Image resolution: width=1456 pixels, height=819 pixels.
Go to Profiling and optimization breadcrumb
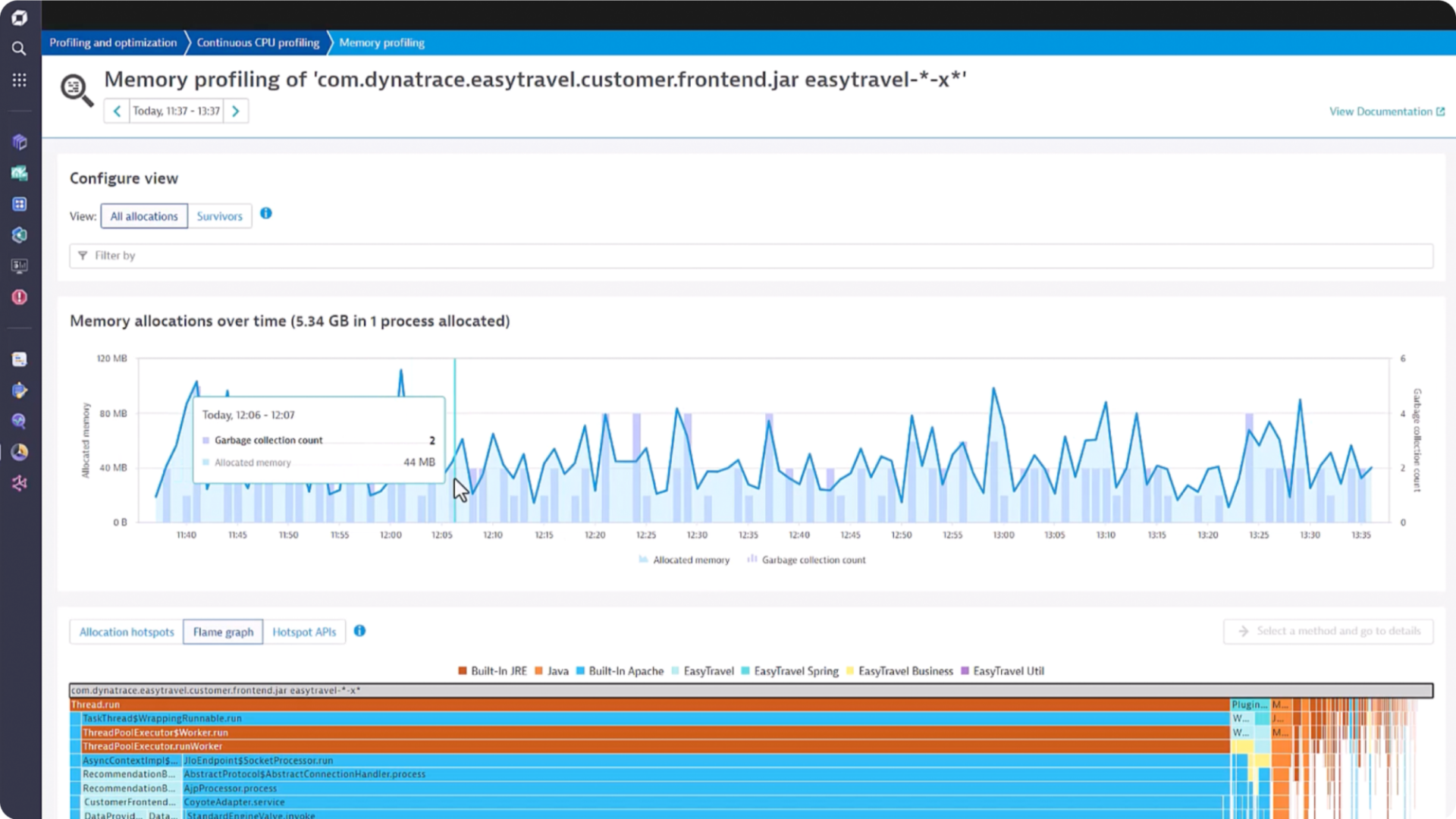coord(113,42)
